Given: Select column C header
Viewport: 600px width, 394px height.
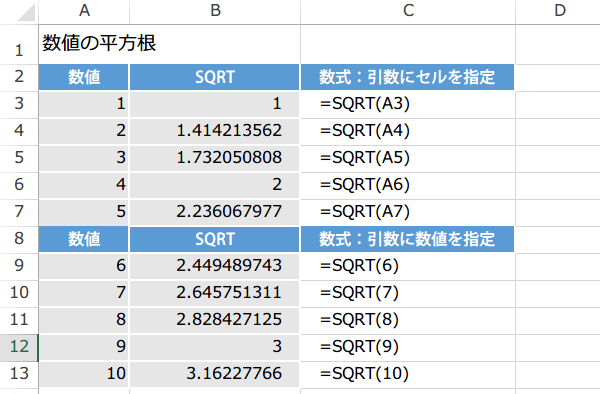Looking at the screenshot, I should (408, 11).
